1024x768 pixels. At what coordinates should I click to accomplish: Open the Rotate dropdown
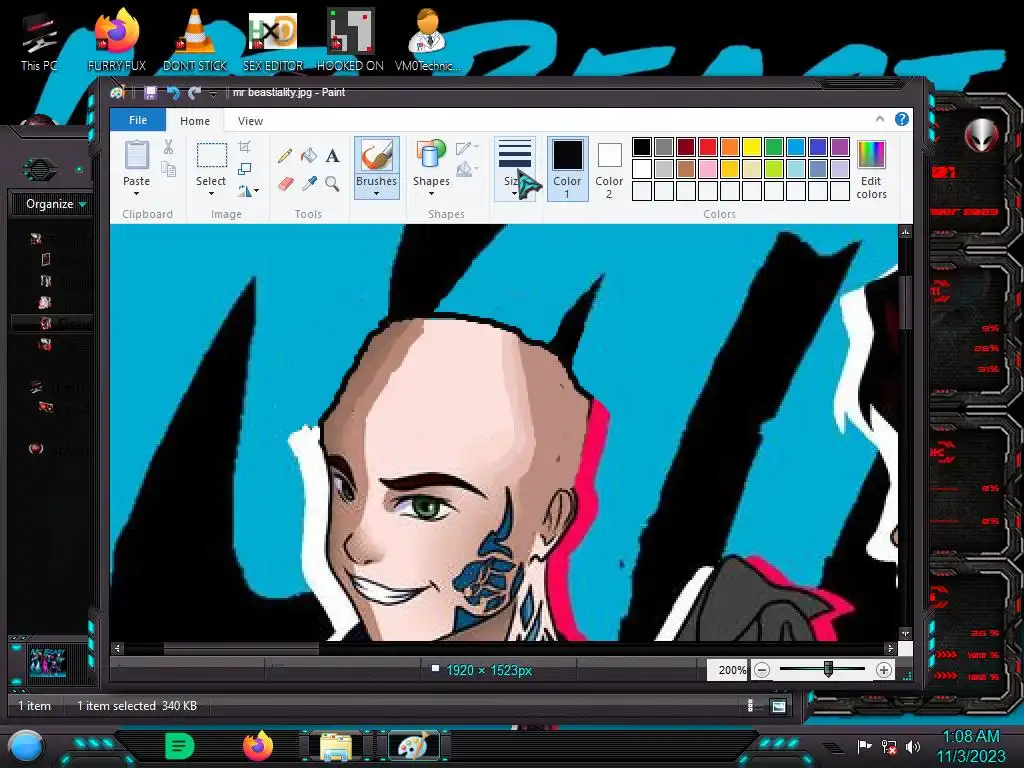[248, 191]
